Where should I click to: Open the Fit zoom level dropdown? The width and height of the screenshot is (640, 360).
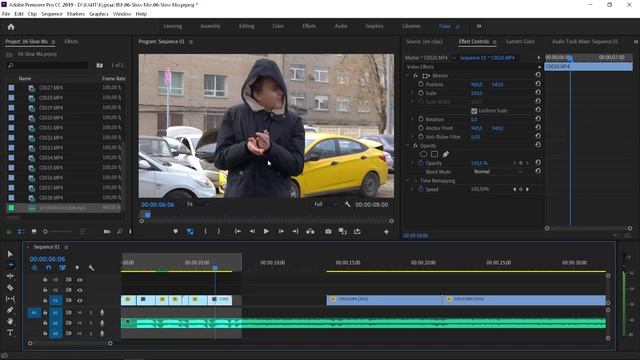[198, 204]
